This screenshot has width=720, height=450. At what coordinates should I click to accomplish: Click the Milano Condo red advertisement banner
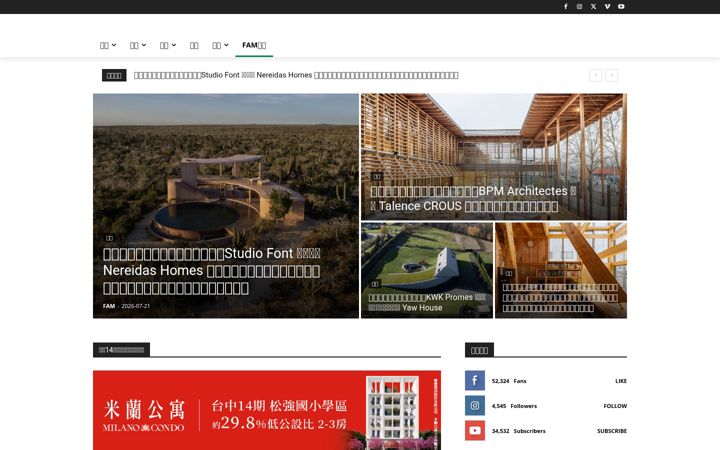click(267, 410)
